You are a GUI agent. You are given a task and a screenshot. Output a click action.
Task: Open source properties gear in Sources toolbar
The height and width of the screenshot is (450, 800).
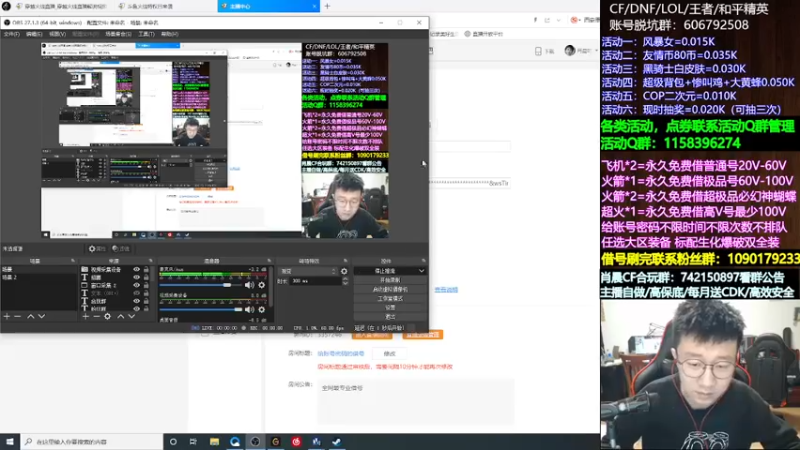click(x=108, y=316)
